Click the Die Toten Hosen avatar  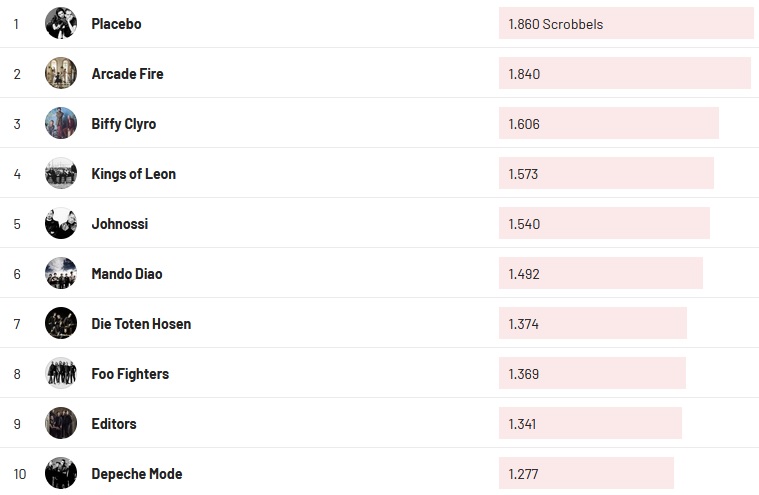pyautogui.click(x=61, y=323)
